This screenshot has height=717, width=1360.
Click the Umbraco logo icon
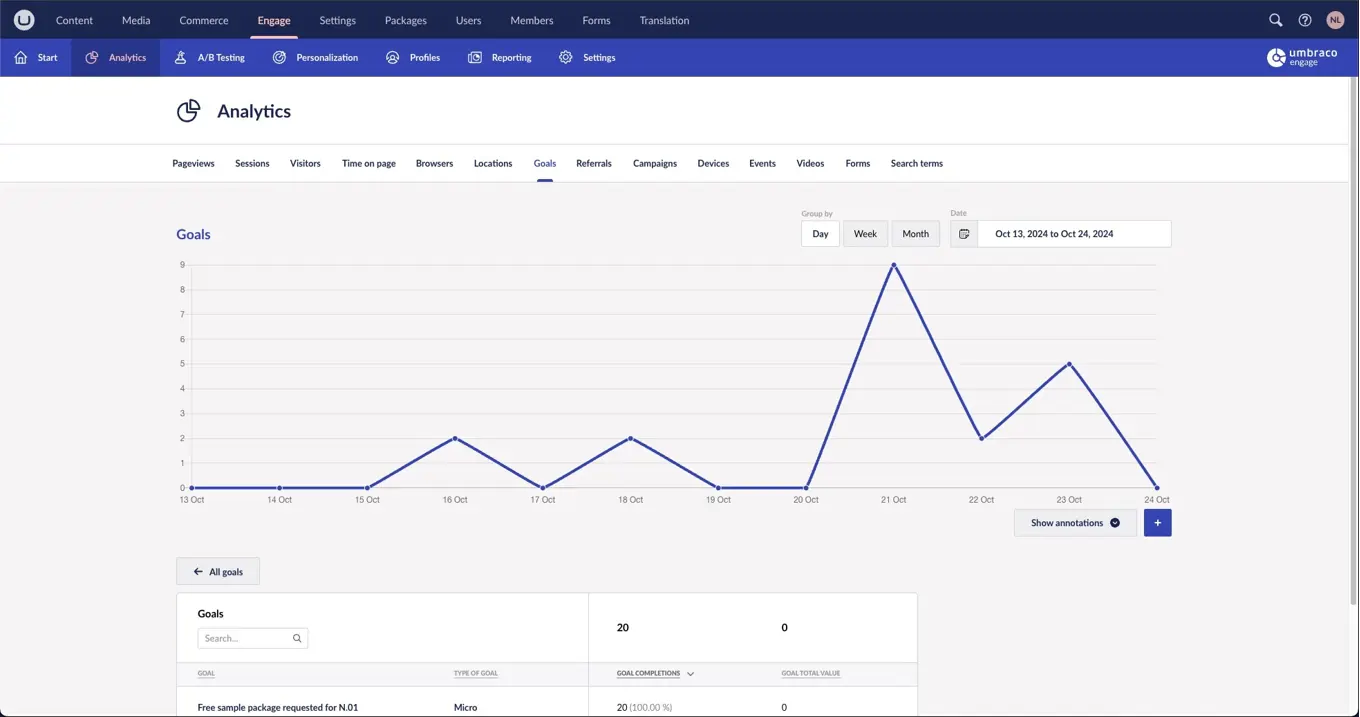(x=24, y=20)
